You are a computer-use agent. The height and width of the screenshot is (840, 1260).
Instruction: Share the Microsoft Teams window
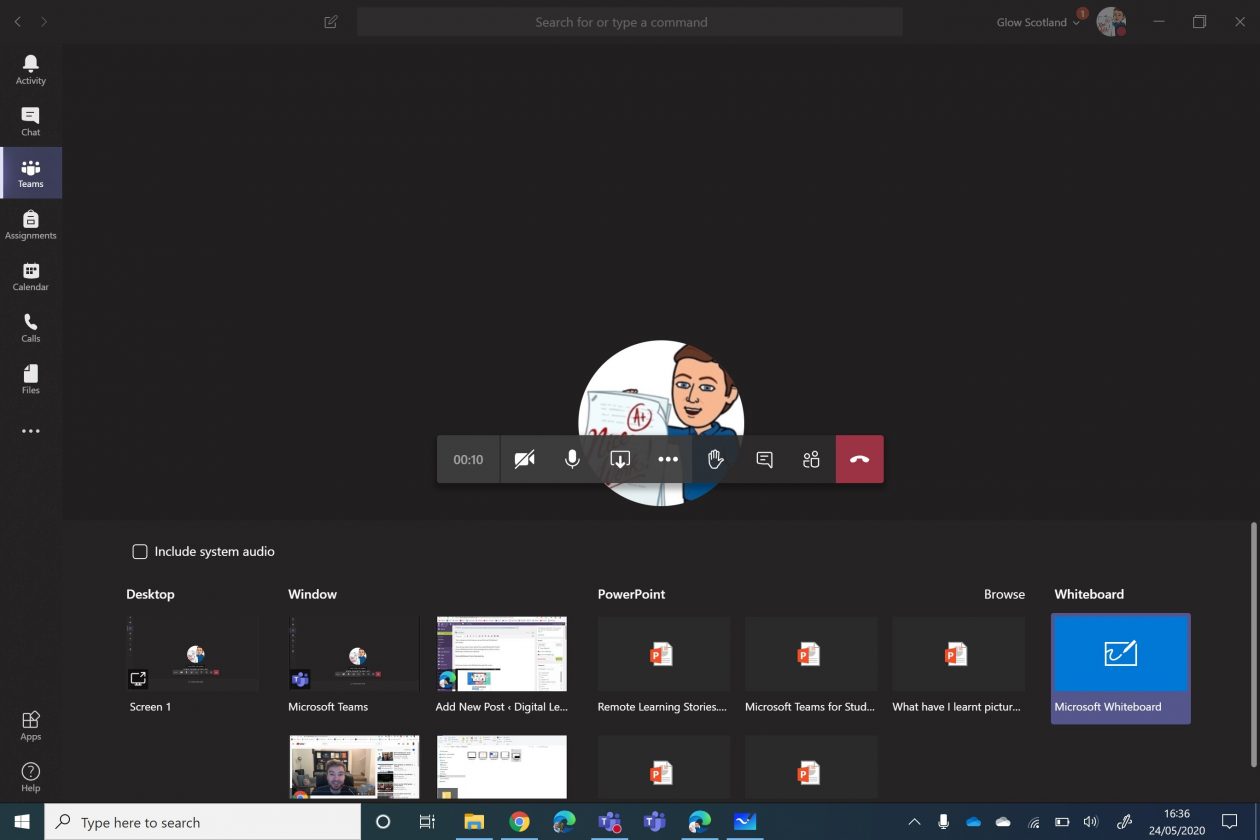(354, 664)
